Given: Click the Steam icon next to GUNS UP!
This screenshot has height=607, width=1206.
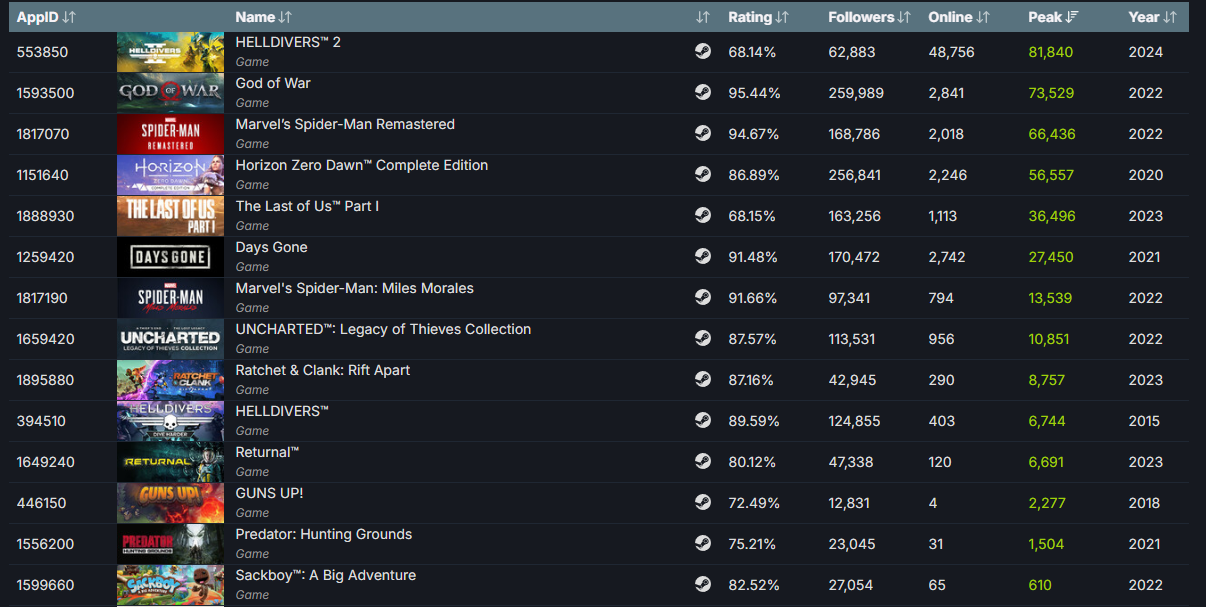Looking at the screenshot, I should (703, 502).
